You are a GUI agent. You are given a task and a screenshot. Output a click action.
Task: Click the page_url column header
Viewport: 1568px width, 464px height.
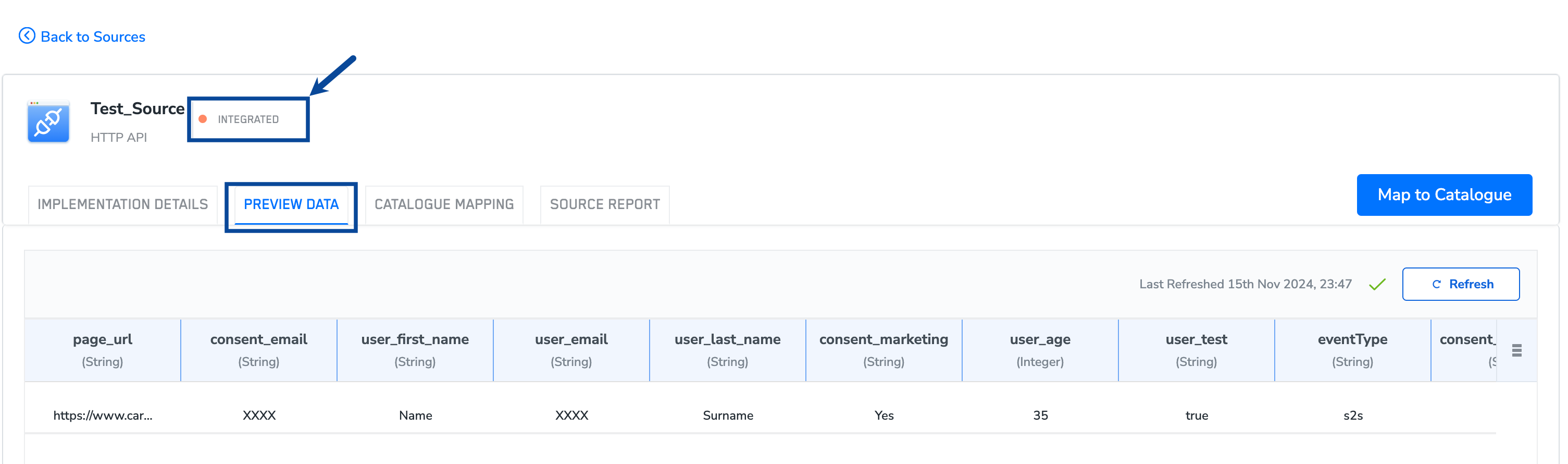click(102, 349)
